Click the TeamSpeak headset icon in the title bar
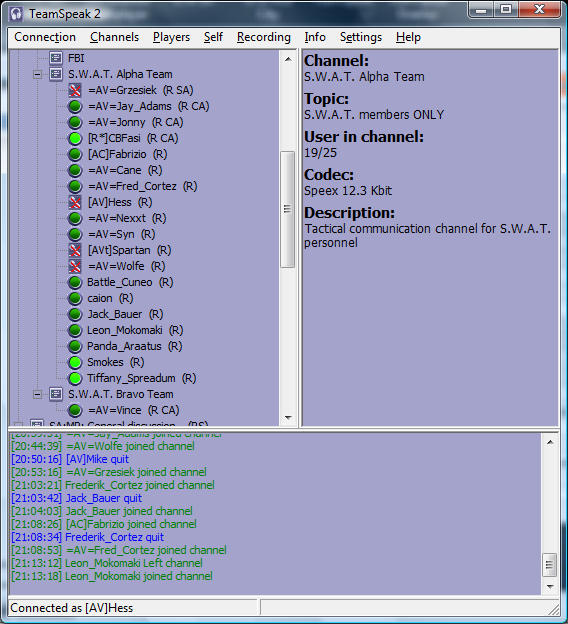This screenshot has width=568, height=624. (16, 14)
